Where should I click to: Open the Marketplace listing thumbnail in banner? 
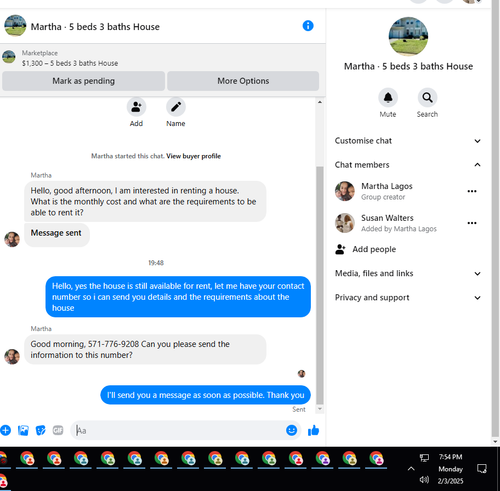tap(9, 57)
